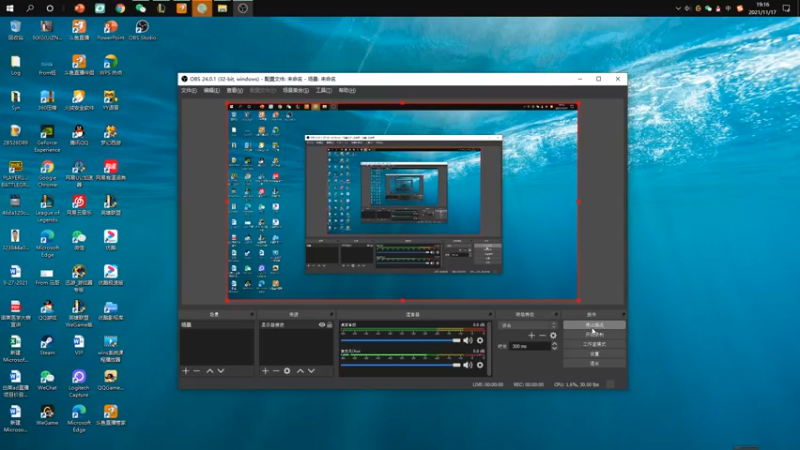This screenshot has width=800, height=450.
Task: Open 工具(T) menu in OBS
Action: tap(323, 90)
